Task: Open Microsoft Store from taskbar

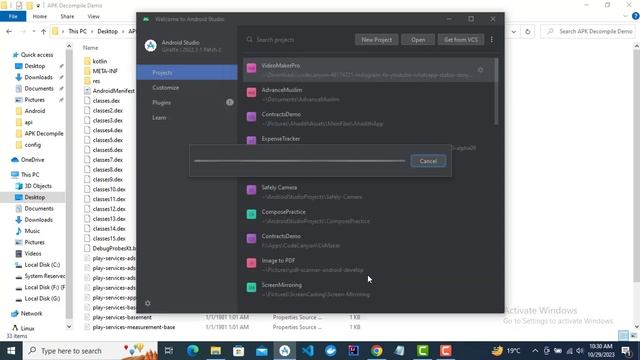Action: [238, 351]
